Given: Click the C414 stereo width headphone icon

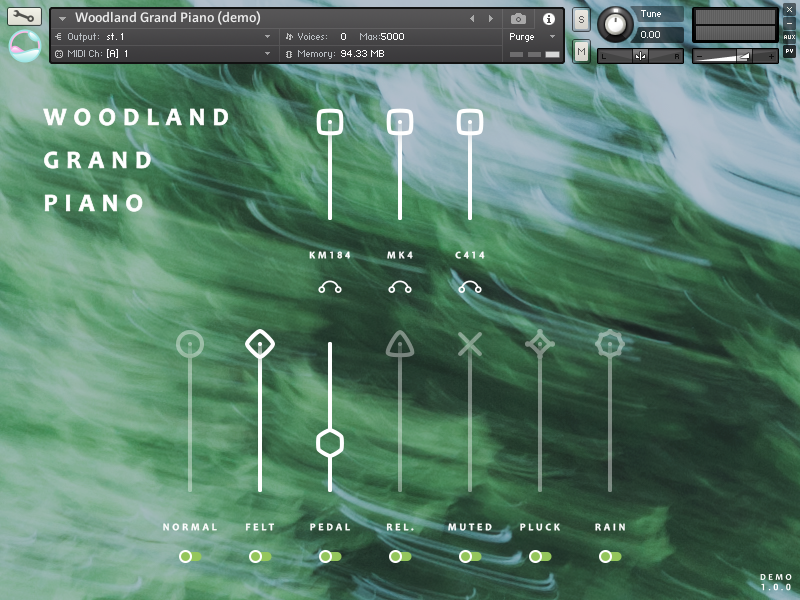Looking at the screenshot, I should pyautogui.click(x=469, y=287).
